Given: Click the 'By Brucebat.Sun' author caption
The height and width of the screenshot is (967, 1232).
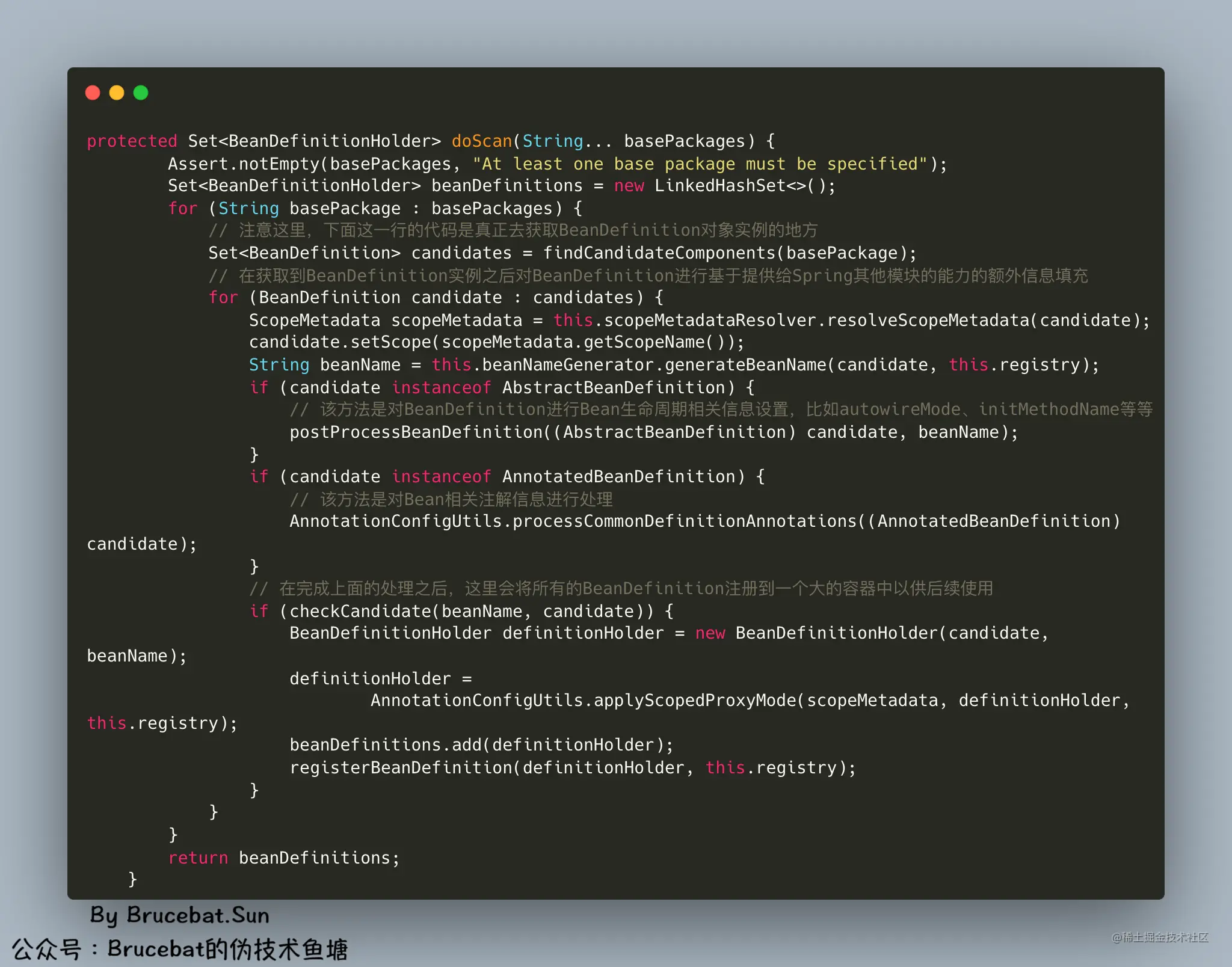Looking at the screenshot, I should point(179,915).
